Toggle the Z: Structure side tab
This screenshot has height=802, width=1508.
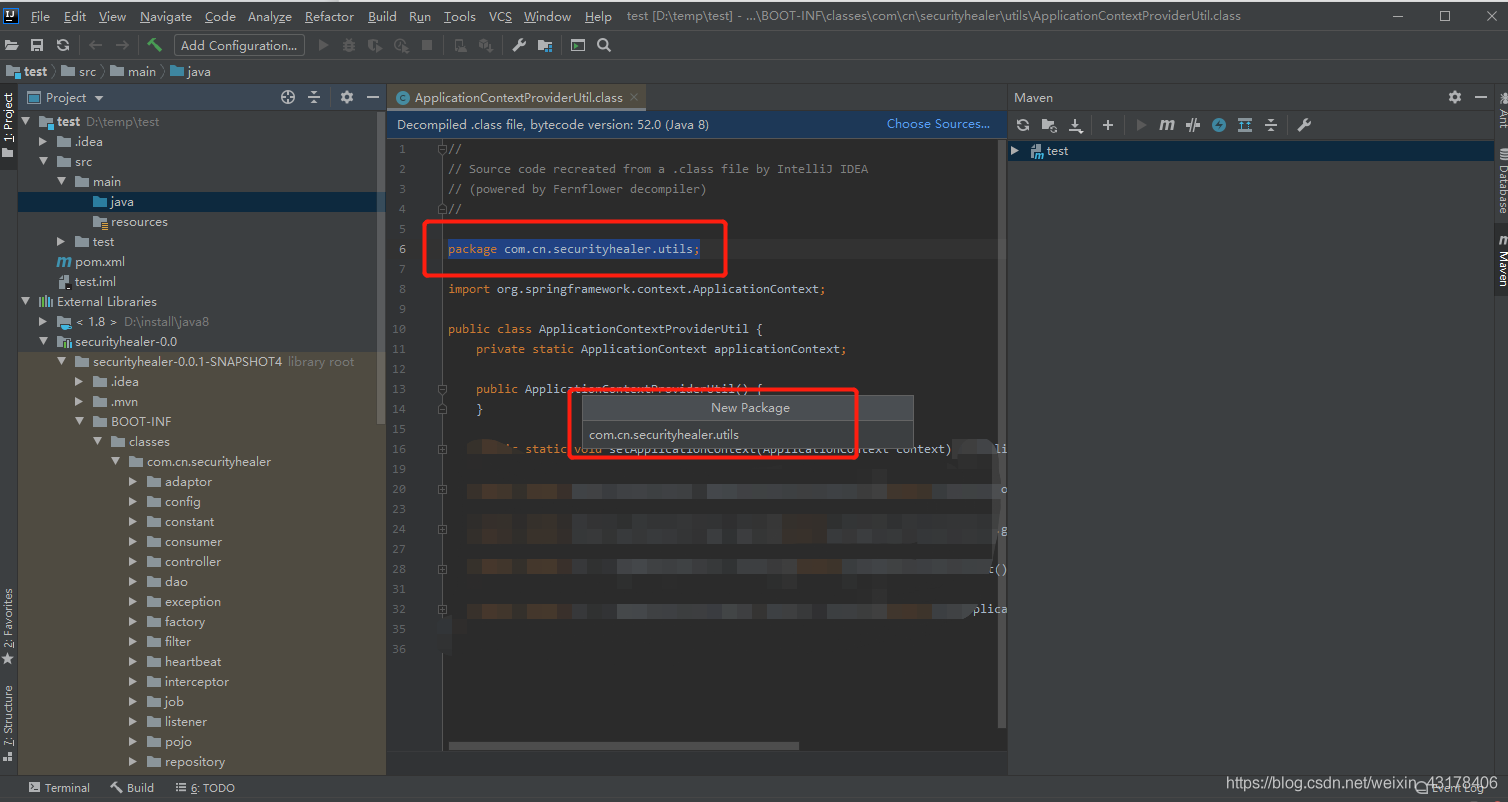pyautogui.click(x=8, y=723)
